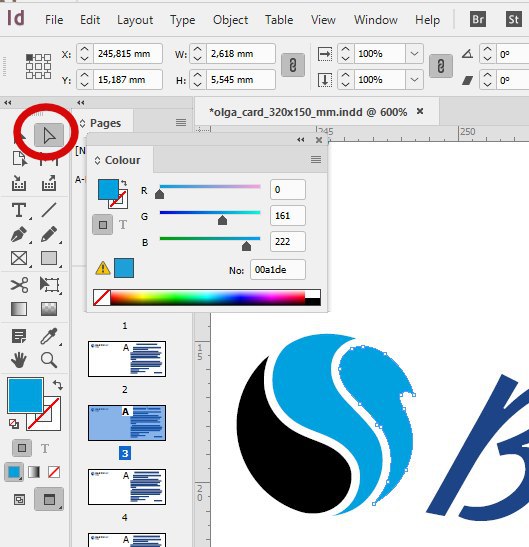This screenshot has width=529, height=547.
Task: Cycle Colour panel view using tab arrows
Action: [97, 160]
